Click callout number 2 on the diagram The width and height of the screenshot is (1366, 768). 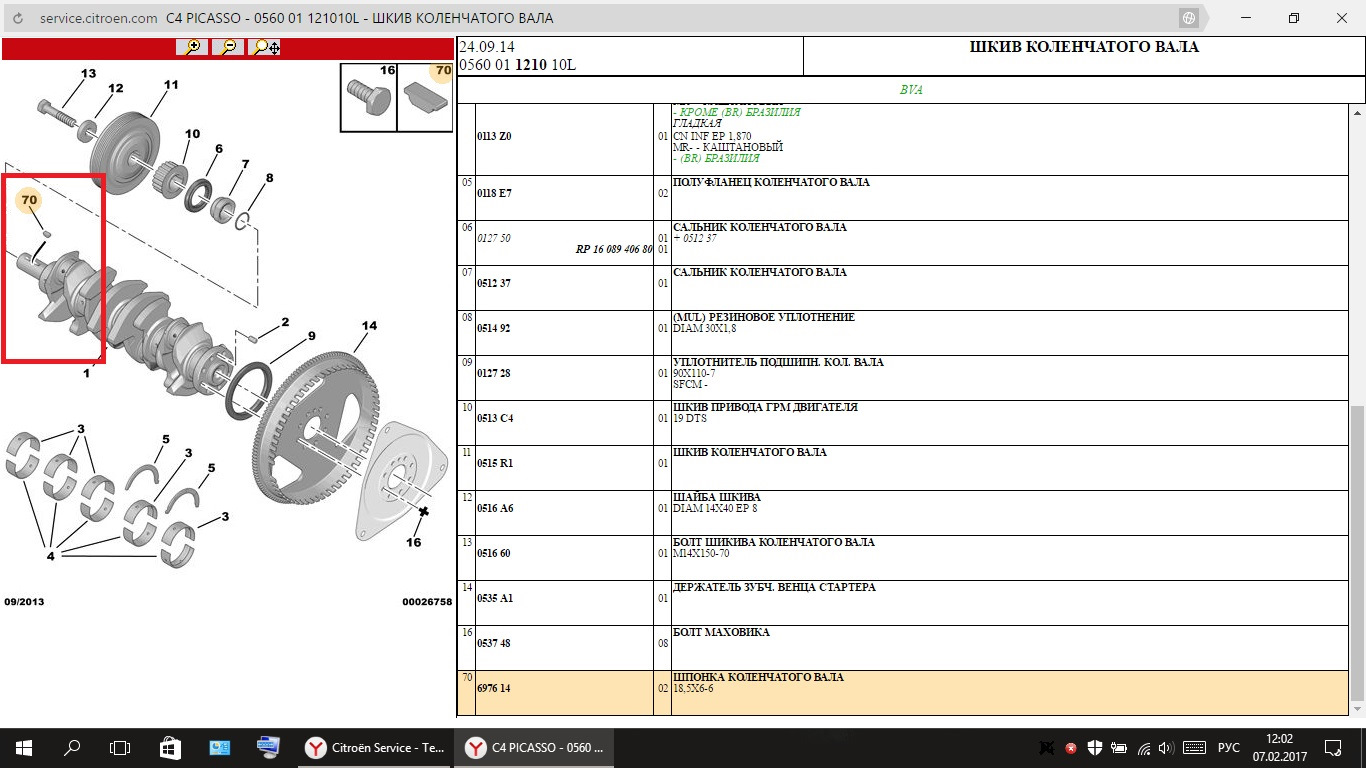click(285, 322)
